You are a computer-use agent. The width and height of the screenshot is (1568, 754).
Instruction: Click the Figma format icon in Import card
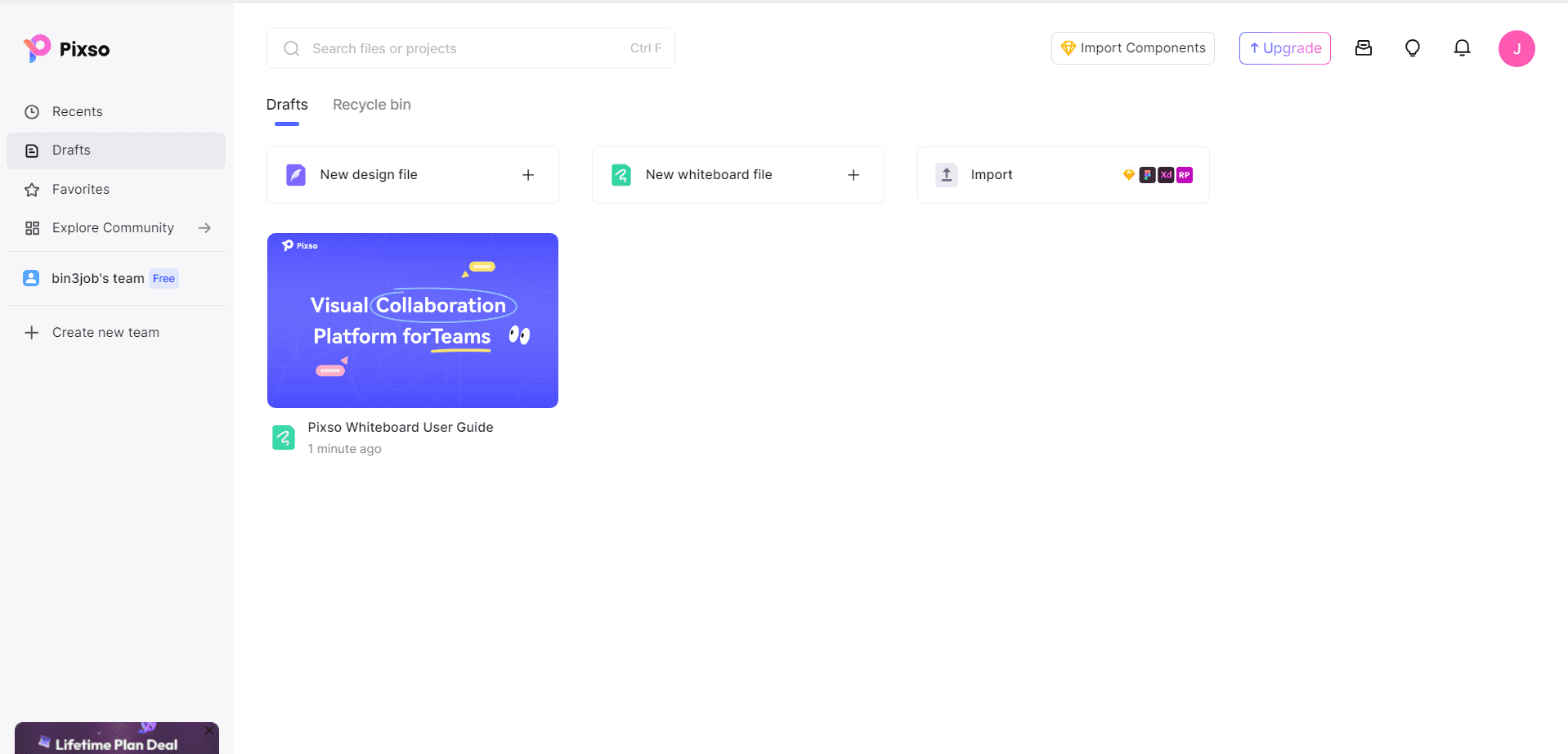[1147, 175]
